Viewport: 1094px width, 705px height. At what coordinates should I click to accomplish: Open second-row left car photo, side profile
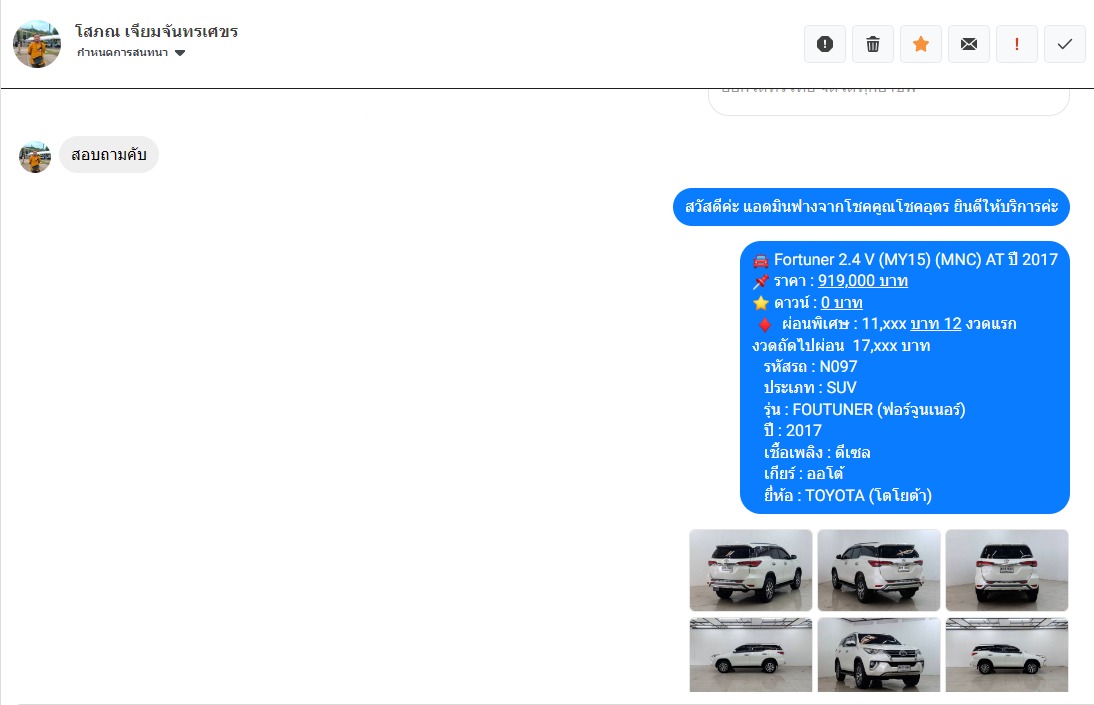tap(751, 655)
